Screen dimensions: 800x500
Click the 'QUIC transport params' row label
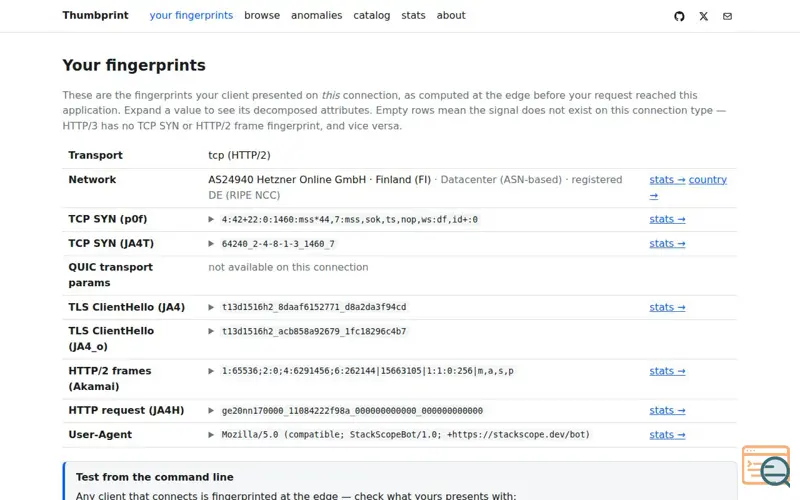click(111, 275)
